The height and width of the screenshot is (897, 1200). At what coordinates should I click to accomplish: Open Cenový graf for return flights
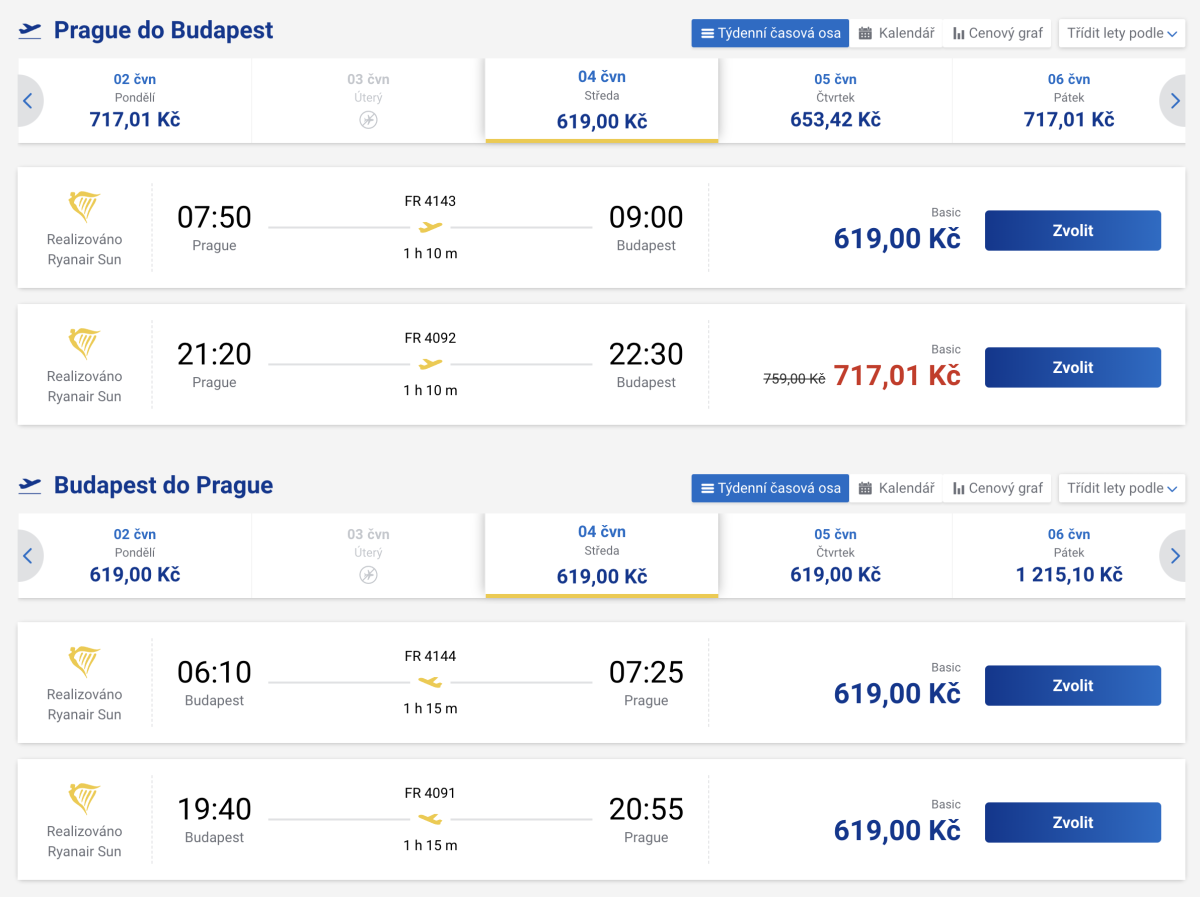tap(997, 488)
